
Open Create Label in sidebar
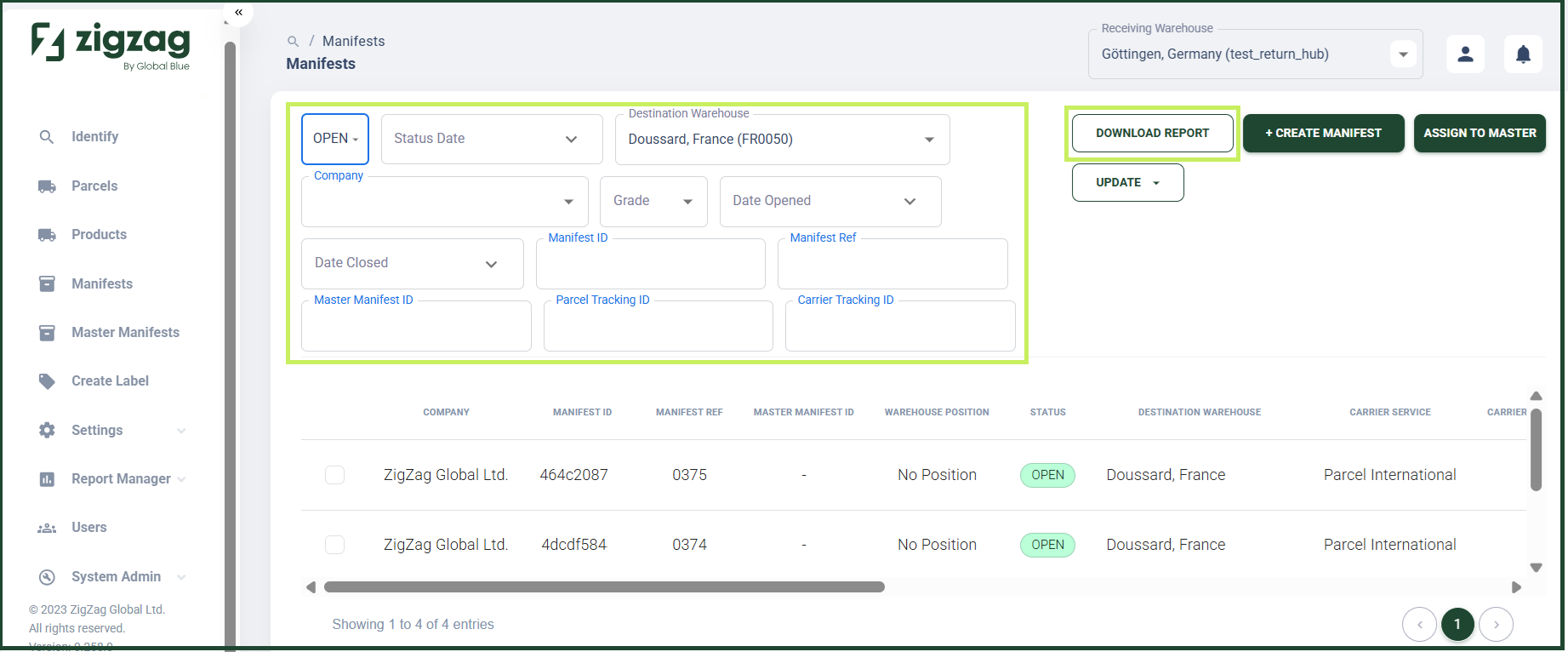point(110,381)
